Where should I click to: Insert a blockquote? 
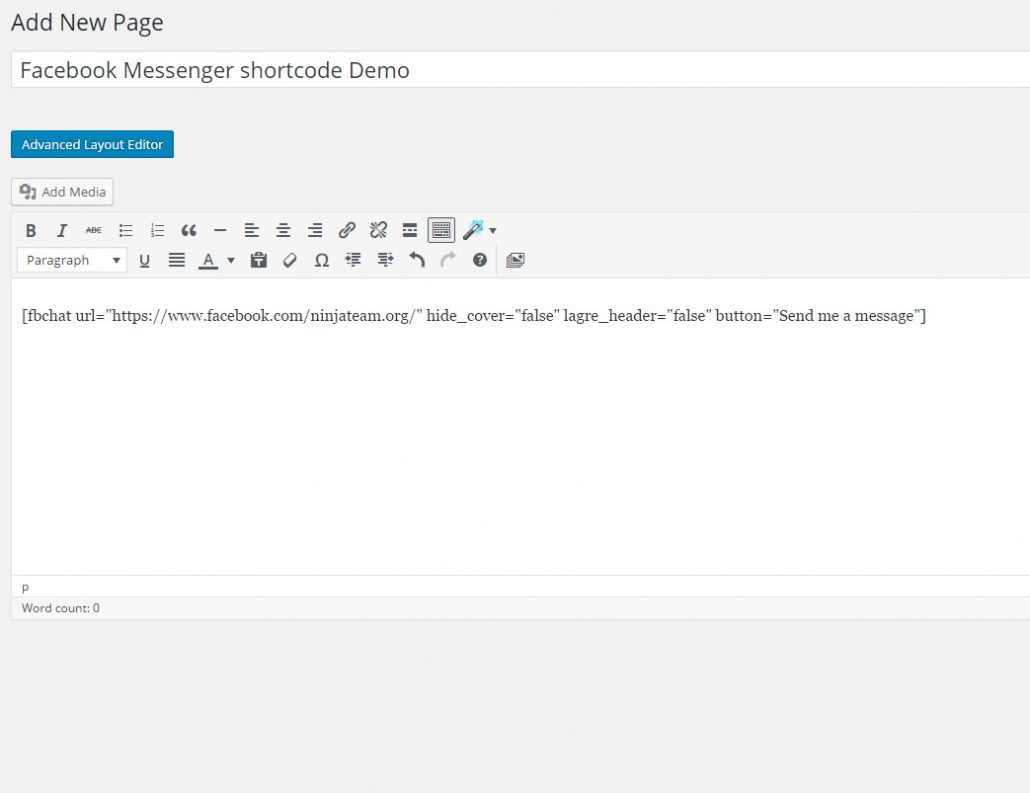coord(189,231)
